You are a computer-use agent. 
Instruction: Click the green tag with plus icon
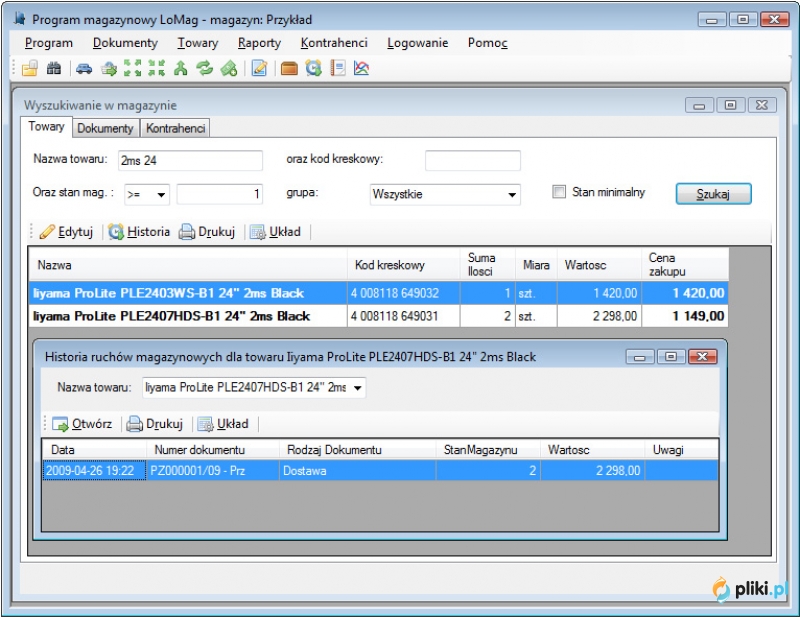(229, 68)
